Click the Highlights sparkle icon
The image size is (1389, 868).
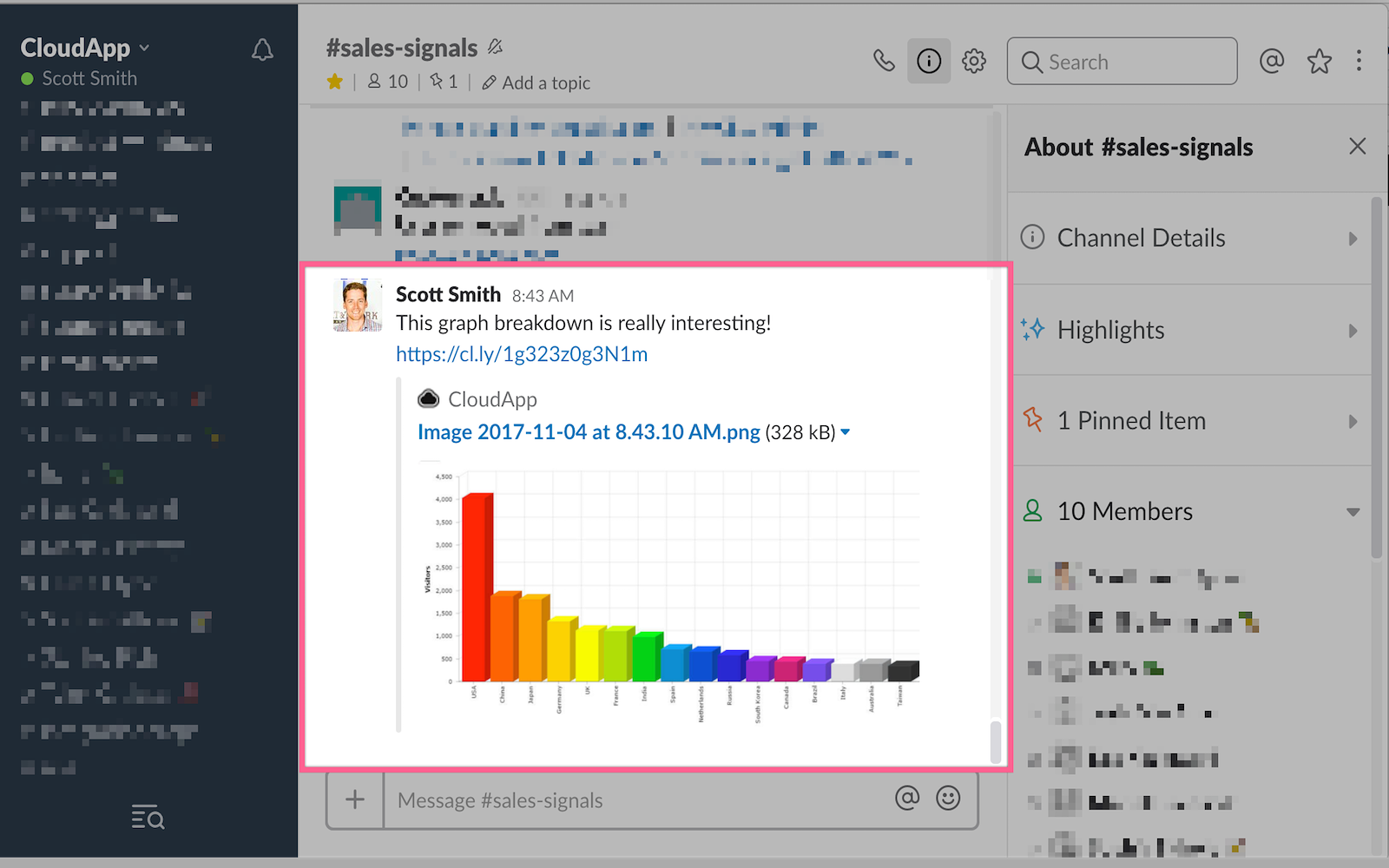click(1032, 329)
